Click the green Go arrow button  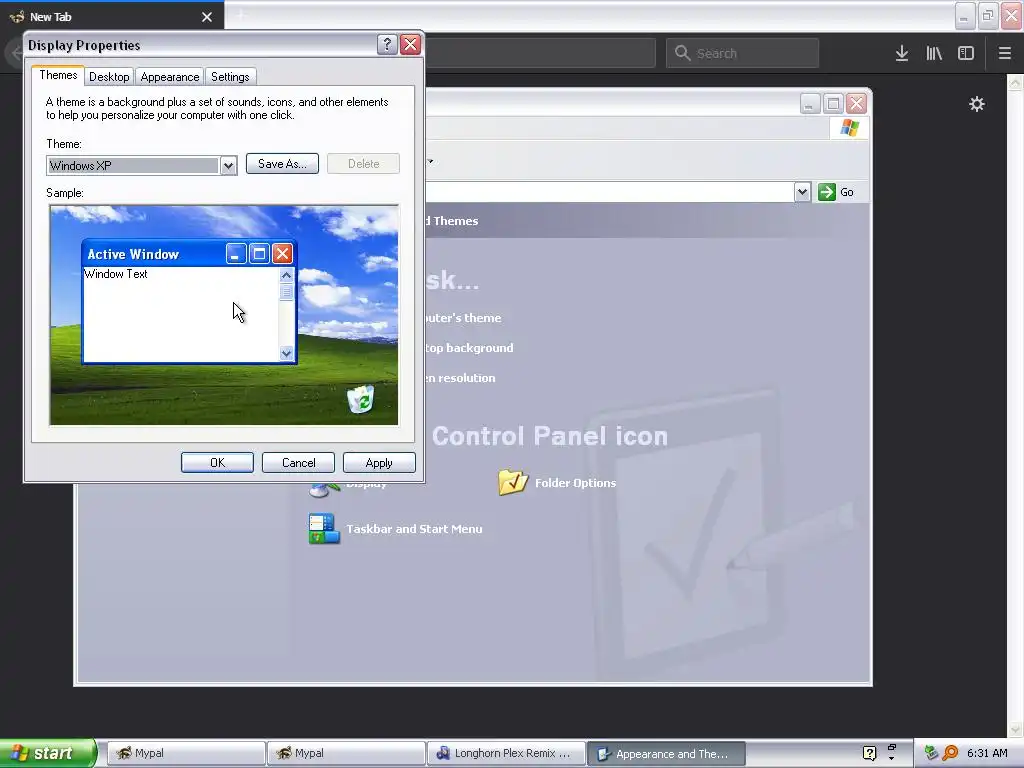tap(827, 192)
